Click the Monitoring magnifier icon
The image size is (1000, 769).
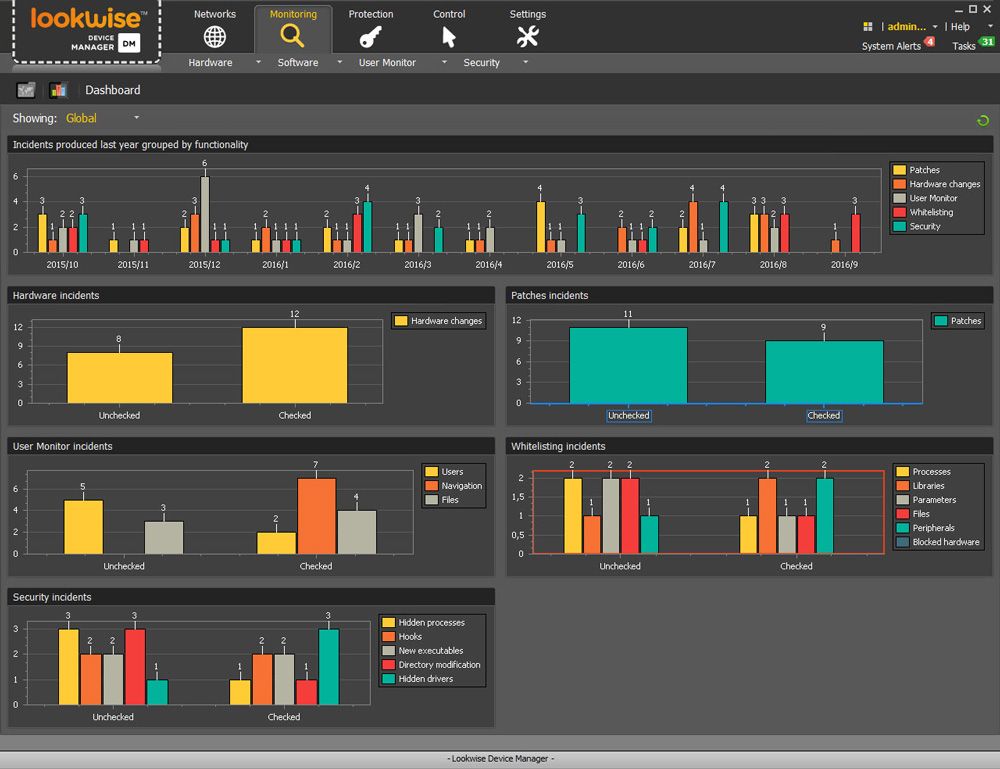pyautogui.click(x=292, y=37)
